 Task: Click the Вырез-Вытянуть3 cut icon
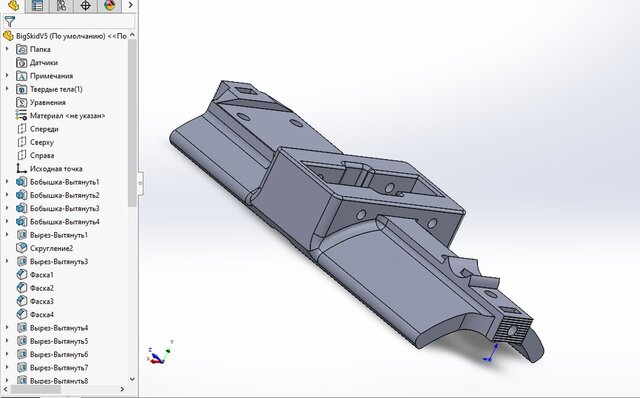point(21,262)
